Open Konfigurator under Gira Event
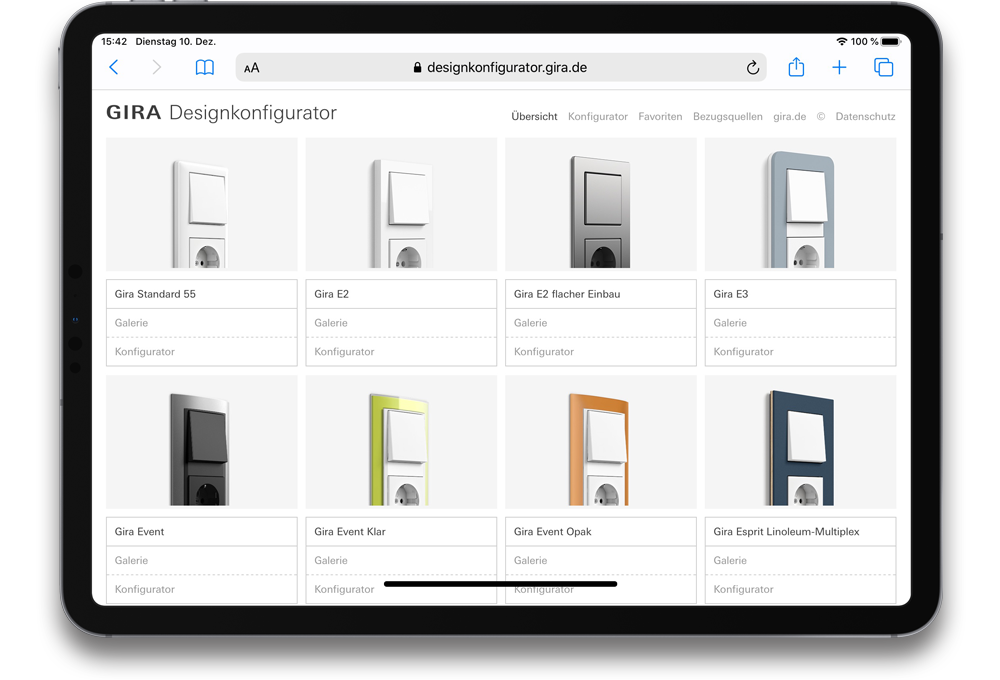 [202, 589]
